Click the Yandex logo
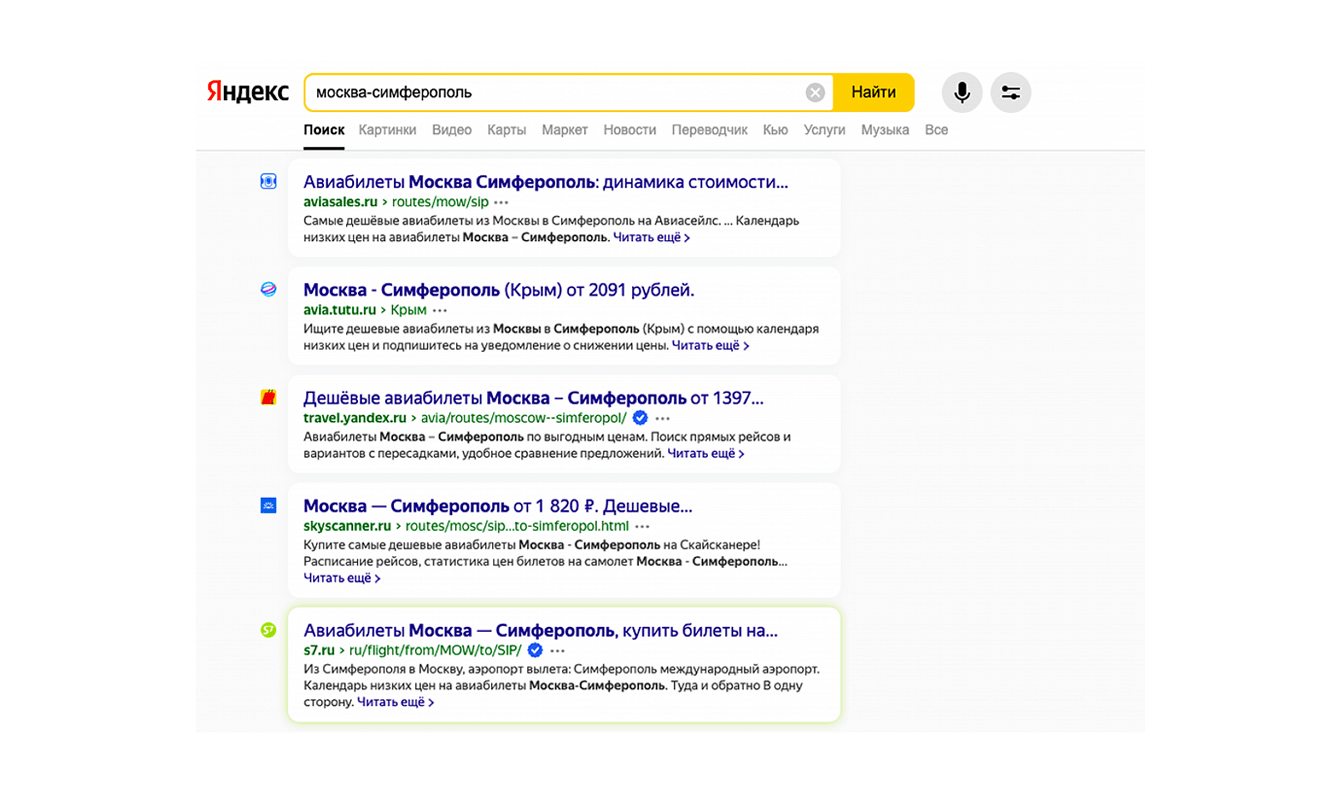This screenshot has width=1340, height=800. click(x=248, y=92)
